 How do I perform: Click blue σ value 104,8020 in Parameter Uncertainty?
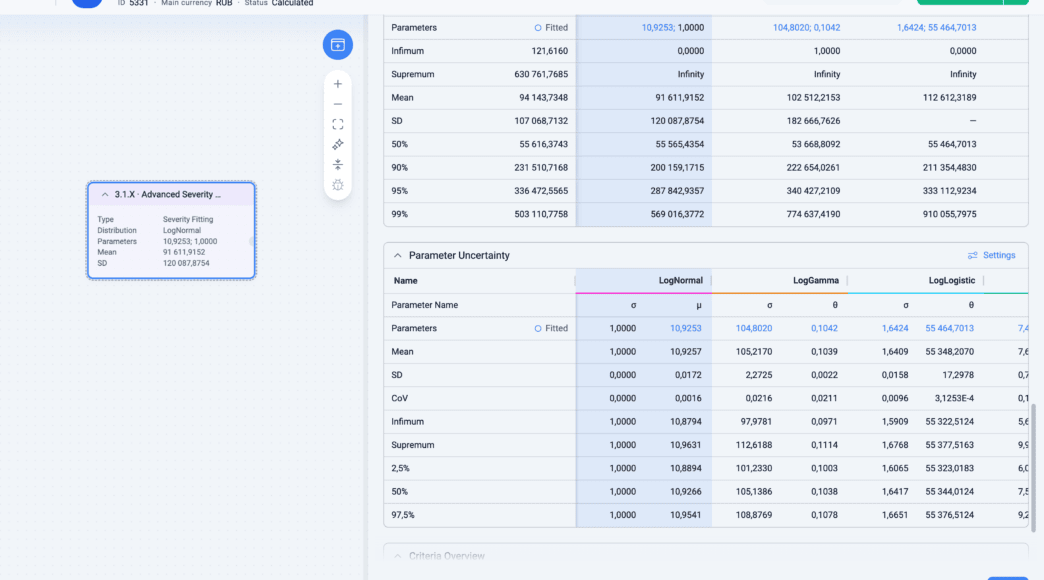[754, 328]
